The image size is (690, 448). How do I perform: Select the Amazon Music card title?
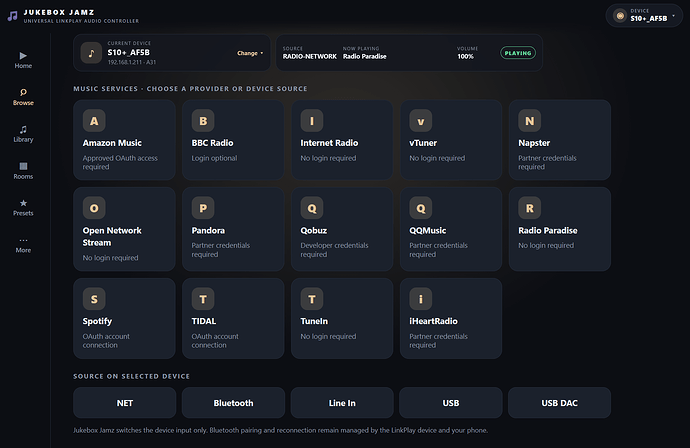(112, 143)
